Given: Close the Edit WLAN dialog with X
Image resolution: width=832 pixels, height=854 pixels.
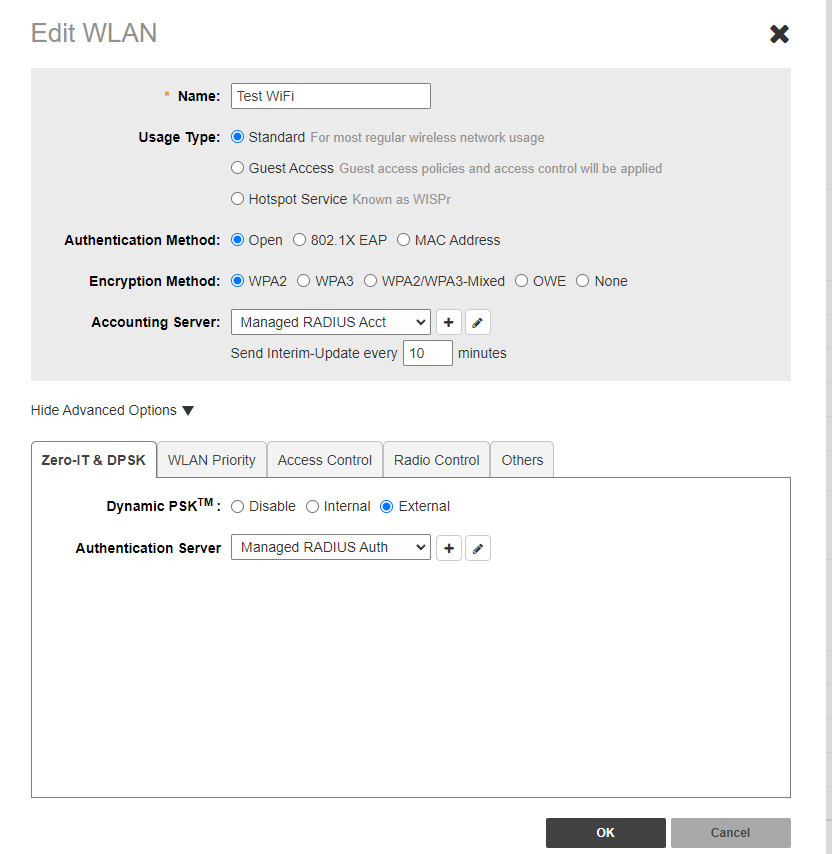Looking at the screenshot, I should [779, 34].
